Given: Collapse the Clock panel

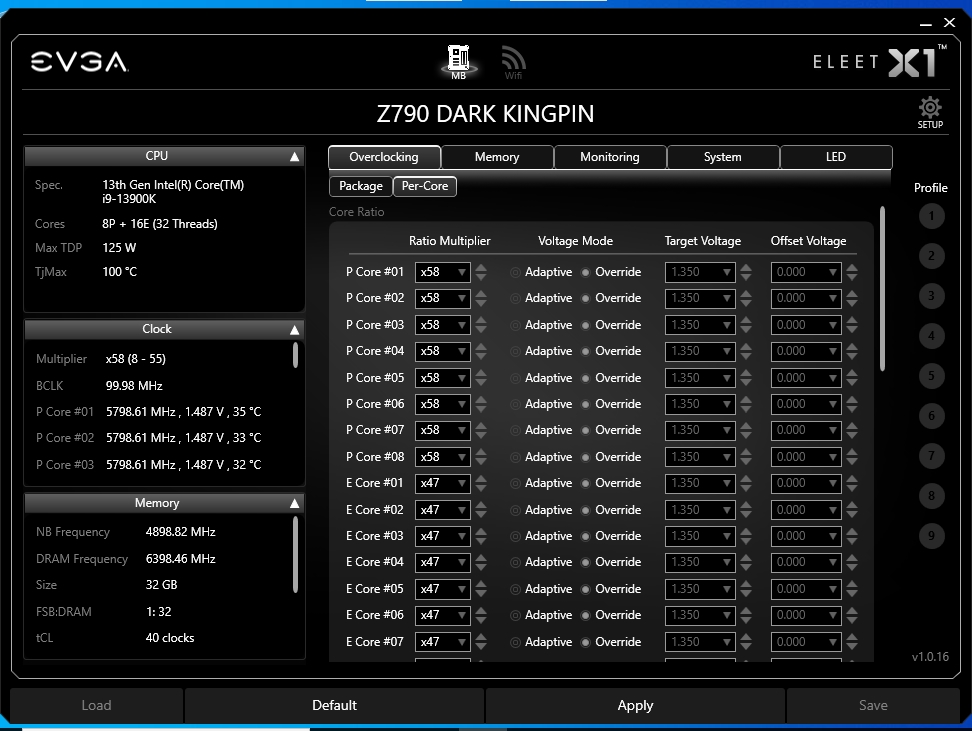Looking at the screenshot, I should point(294,330).
